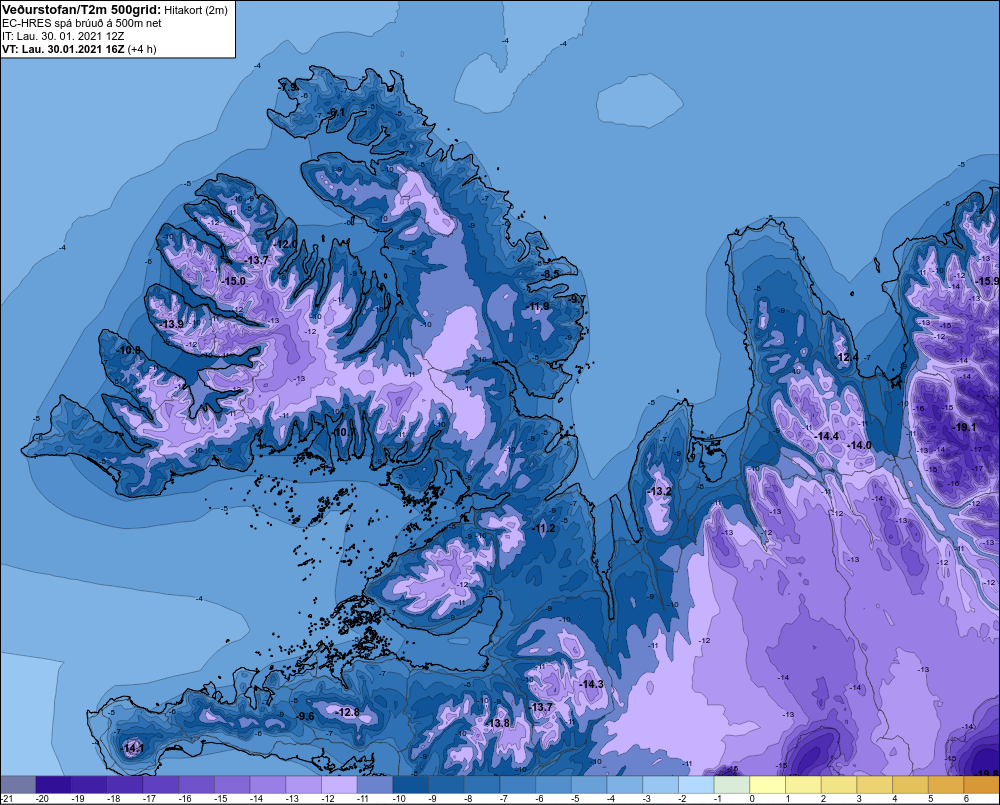The image size is (1000, 805).
Task: Click the -10.1 temperature label
Action: click(x=342, y=432)
